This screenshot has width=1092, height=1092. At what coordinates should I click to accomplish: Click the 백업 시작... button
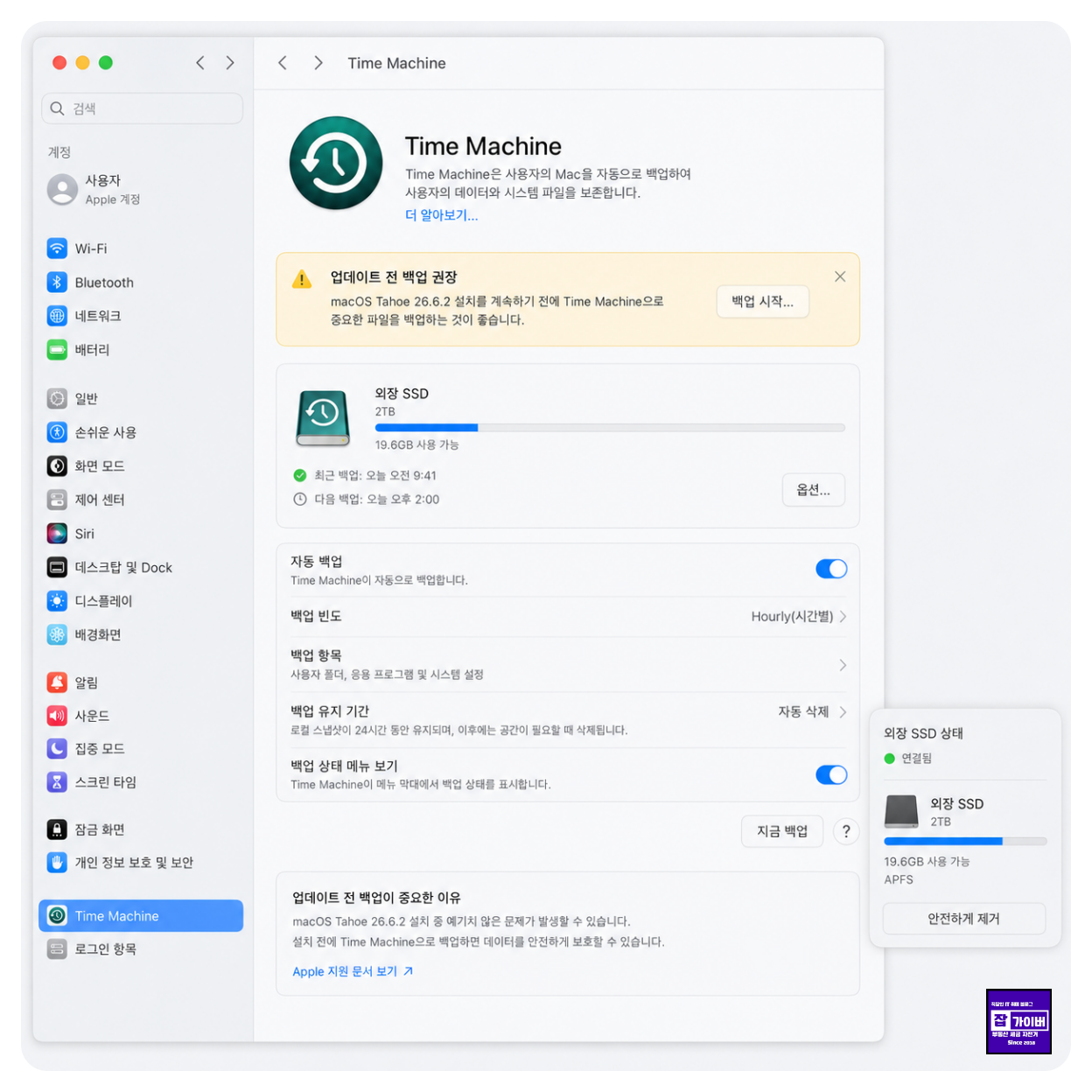point(763,302)
